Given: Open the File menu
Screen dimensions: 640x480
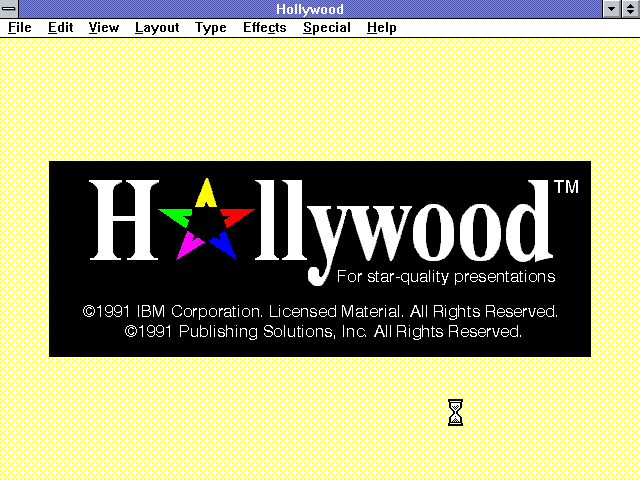Looking at the screenshot, I should 20,27.
